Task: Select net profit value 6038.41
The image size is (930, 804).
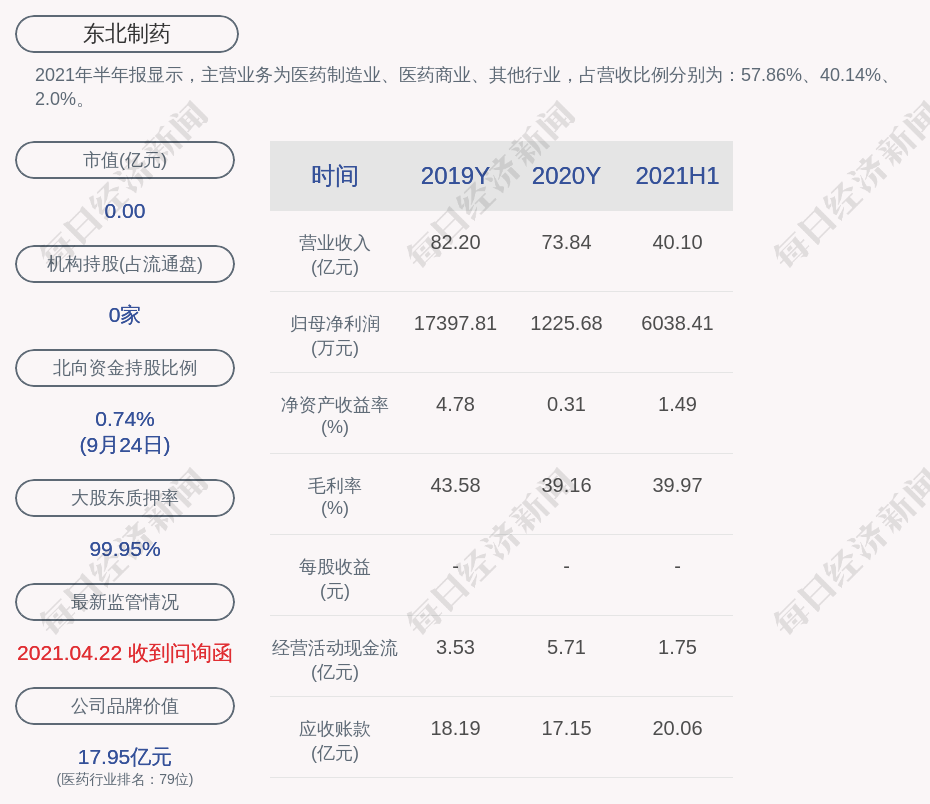Action: [x=677, y=323]
